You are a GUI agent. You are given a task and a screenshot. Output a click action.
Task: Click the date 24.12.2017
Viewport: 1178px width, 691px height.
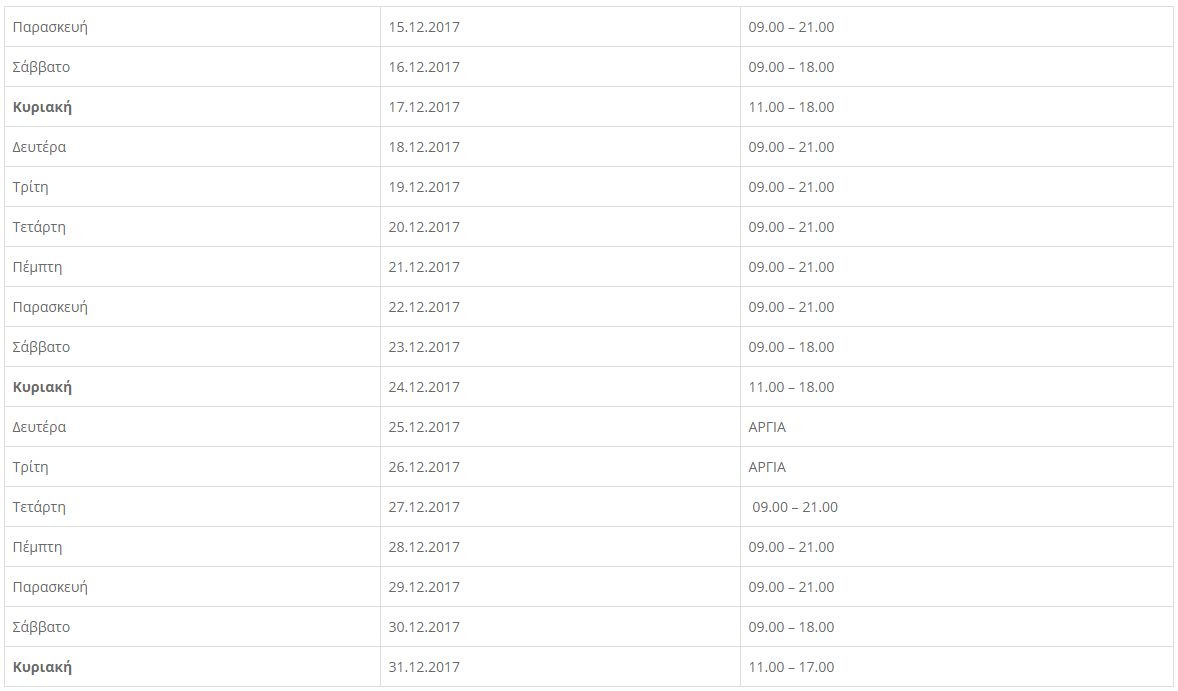tap(424, 387)
